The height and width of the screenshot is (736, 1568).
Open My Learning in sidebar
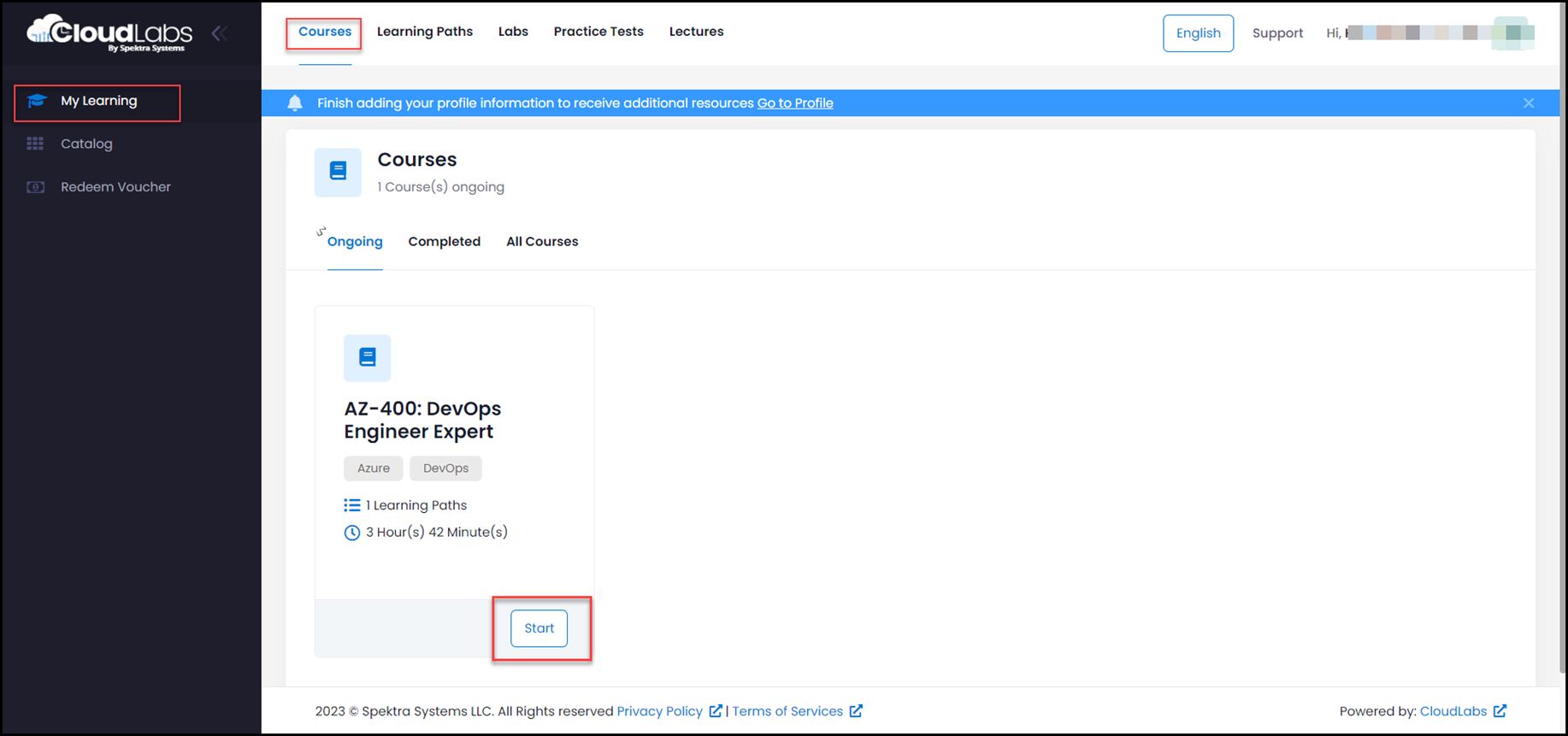point(97,102)
